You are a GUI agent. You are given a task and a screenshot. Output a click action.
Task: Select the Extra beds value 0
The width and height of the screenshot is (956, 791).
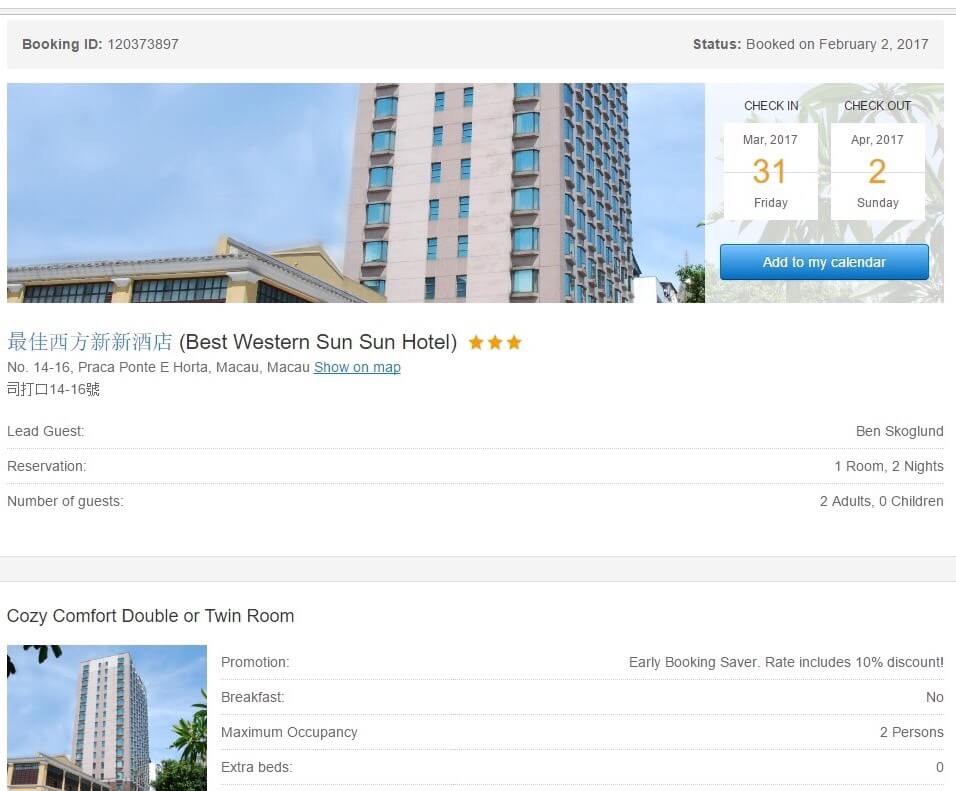click(940, 767)
